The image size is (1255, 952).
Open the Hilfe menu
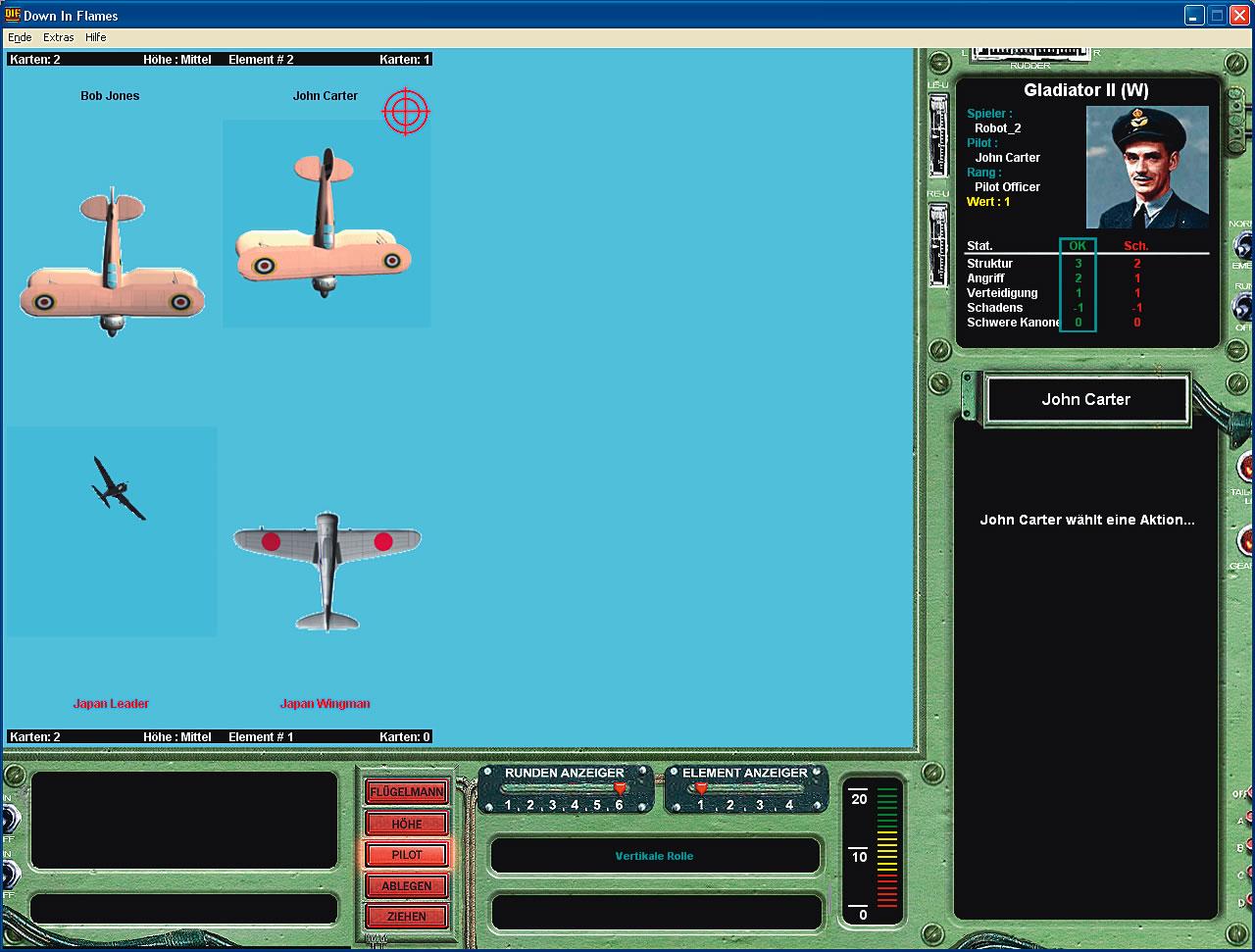pyautogui.click(x=96, y=37)
